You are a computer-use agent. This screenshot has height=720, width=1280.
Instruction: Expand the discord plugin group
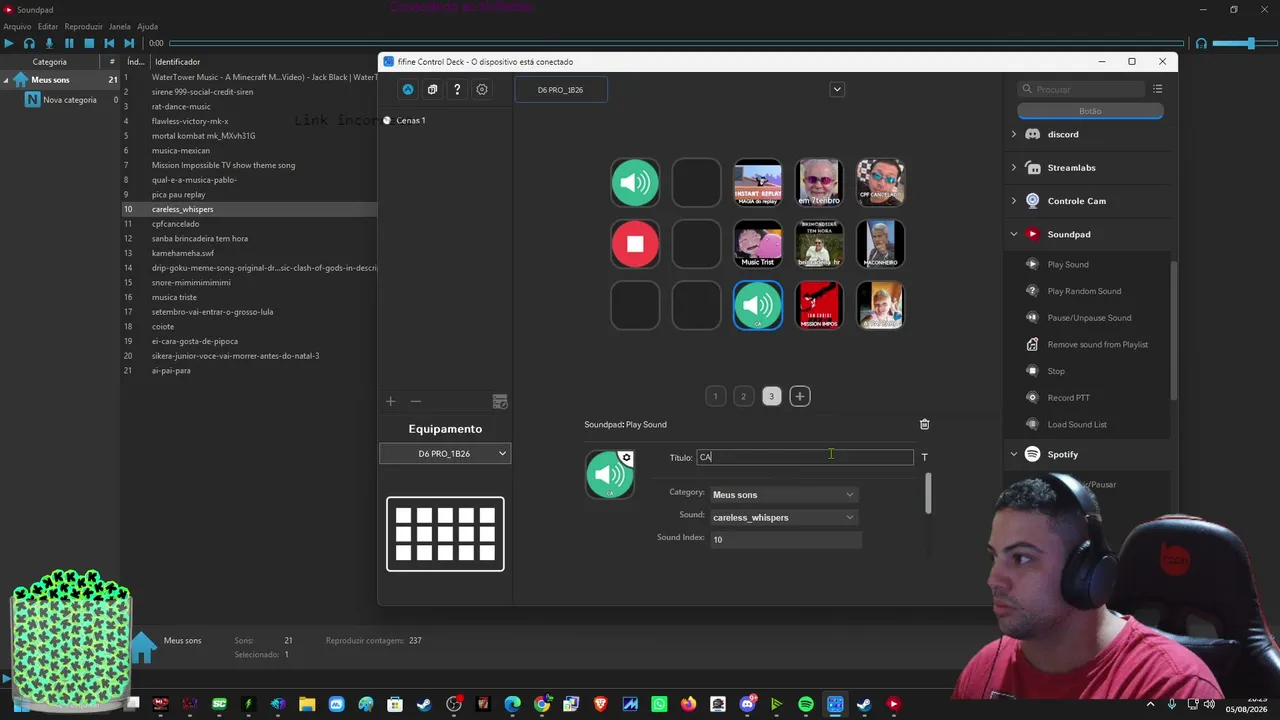coord(1013,134)
